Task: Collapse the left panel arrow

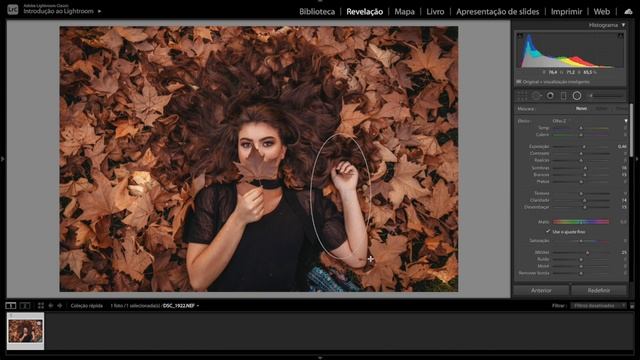Action: tap(2, 159)
